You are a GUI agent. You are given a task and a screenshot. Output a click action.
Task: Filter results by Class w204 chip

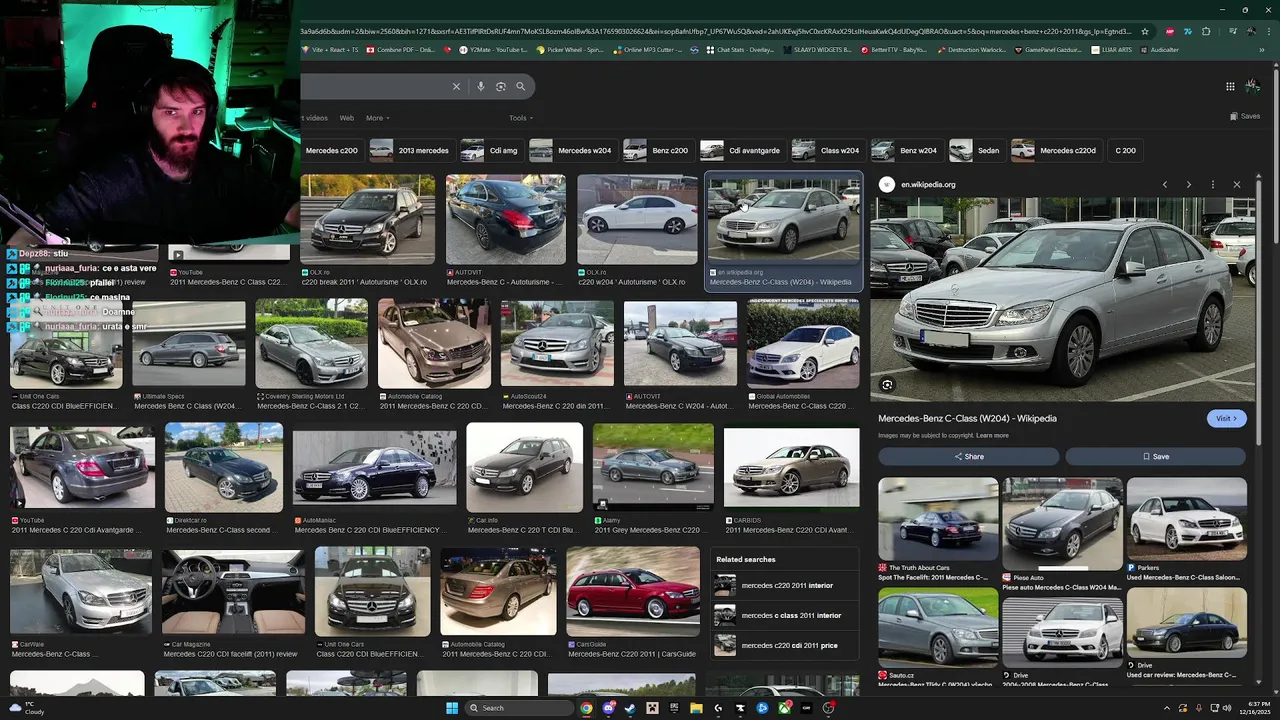point(827,150)
